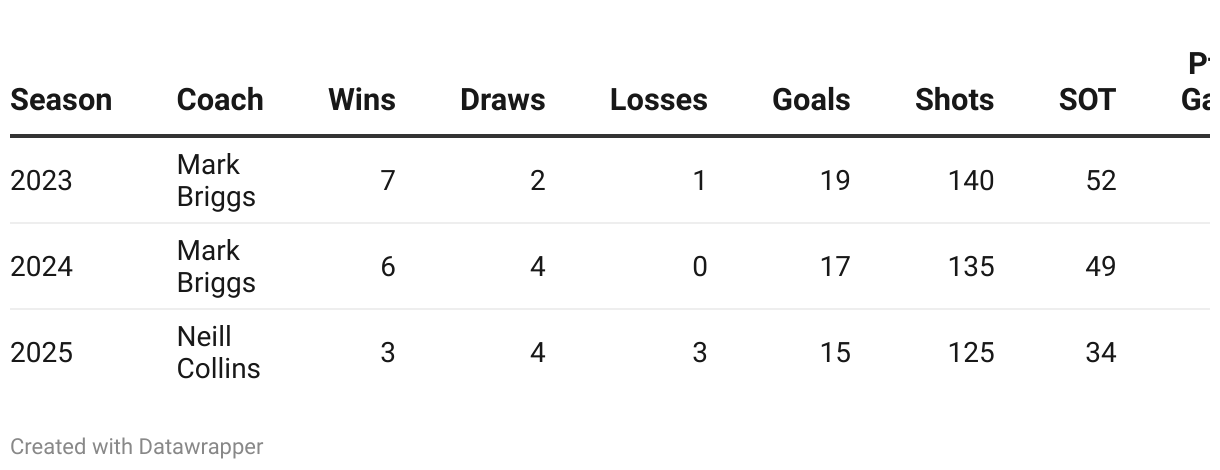Viewport: 1220px width, 470px height.
Task: Select the Shots column header
Action: tap(954, 100)
